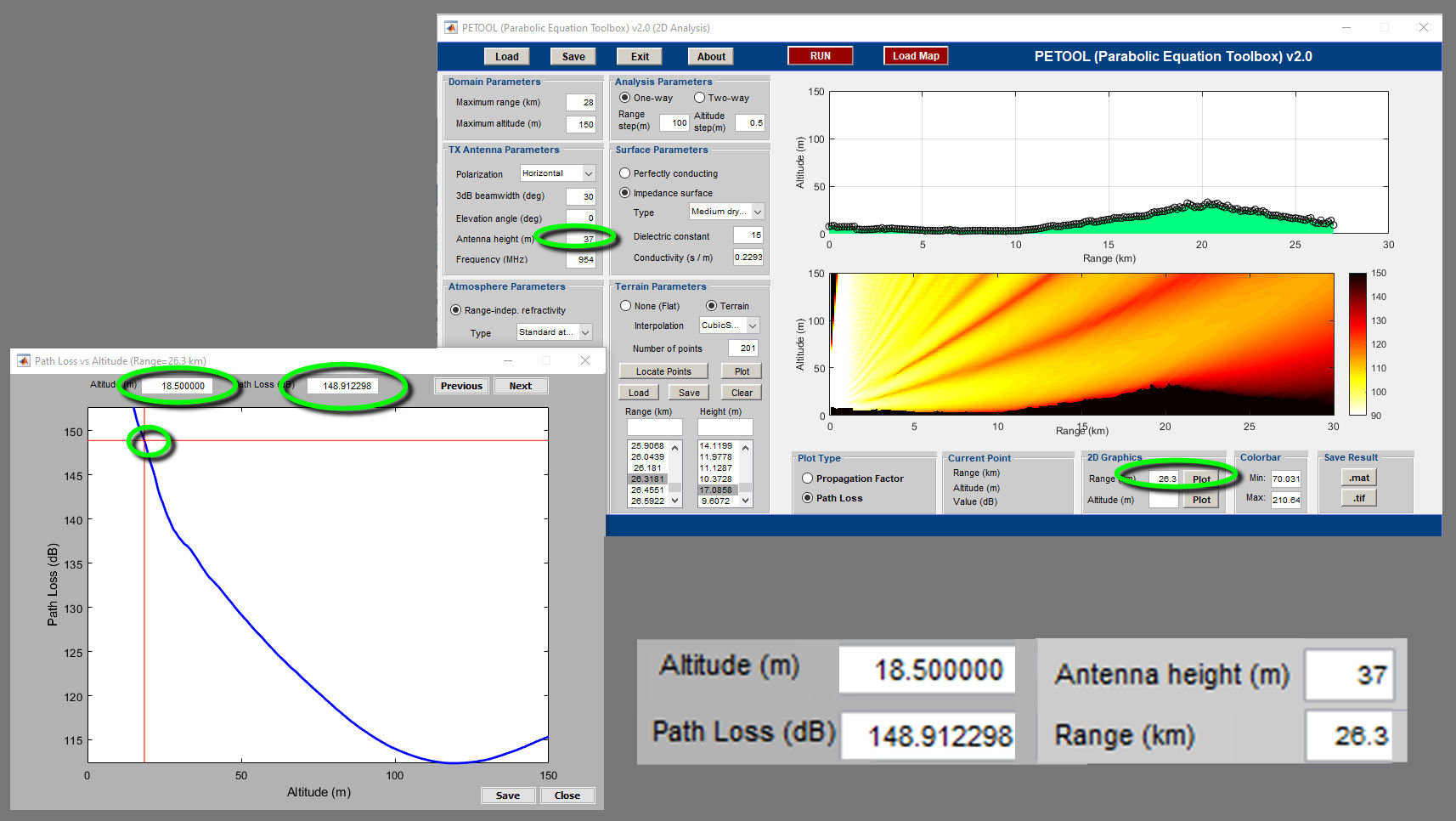Click the Dielectric constant field
The width and height of the screenshot is (1456, 821).
[748, 235]
